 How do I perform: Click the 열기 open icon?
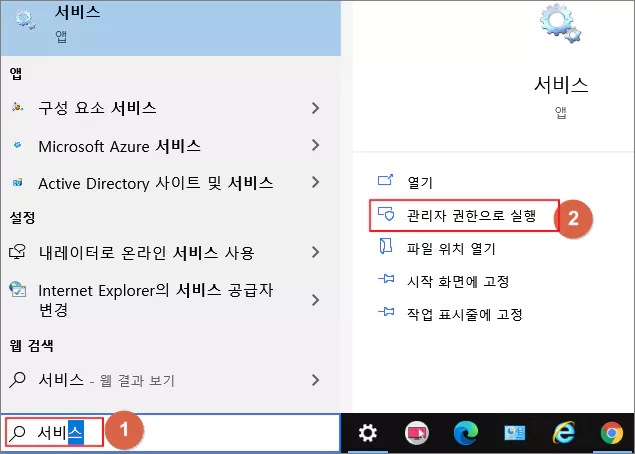[385, 180]
